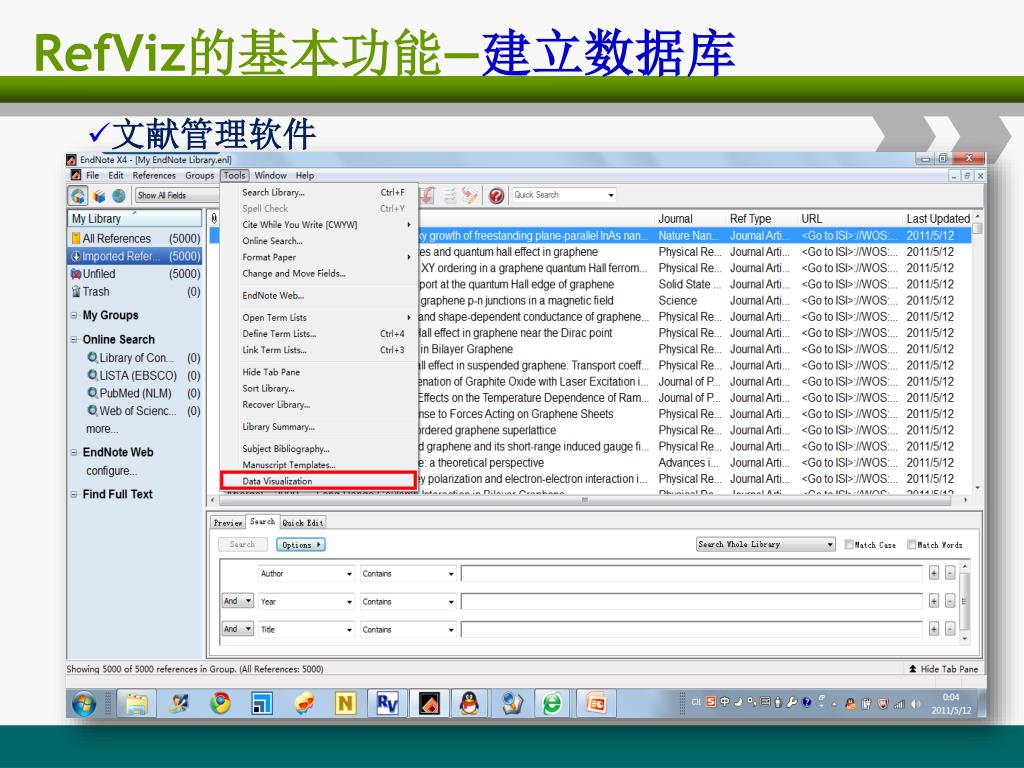Screen dimensions: 1024x768
Task: Click the minus button on Title search row
Action: pos(950,629)
